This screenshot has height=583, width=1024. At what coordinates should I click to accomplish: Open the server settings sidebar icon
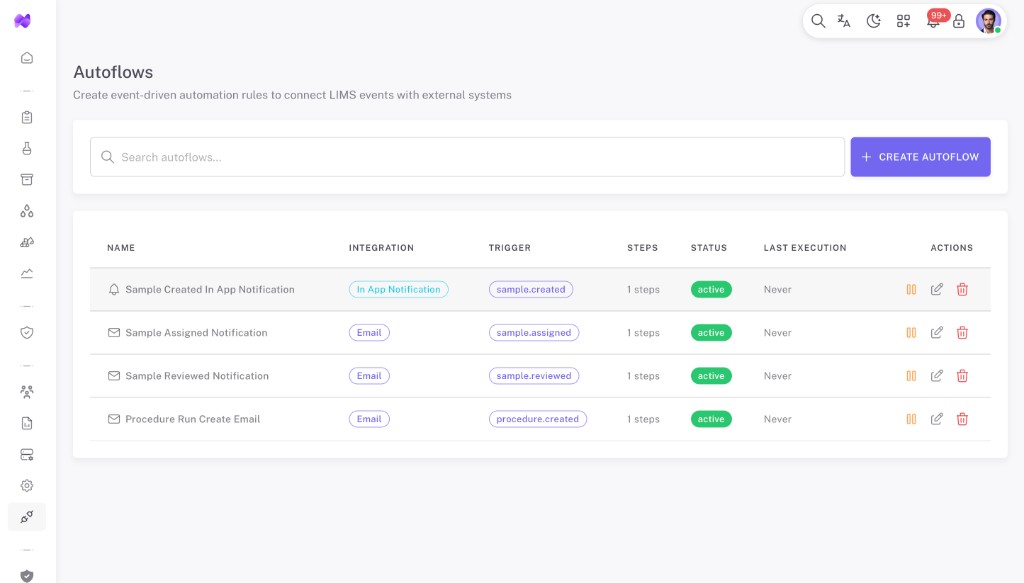pos(27,454)
